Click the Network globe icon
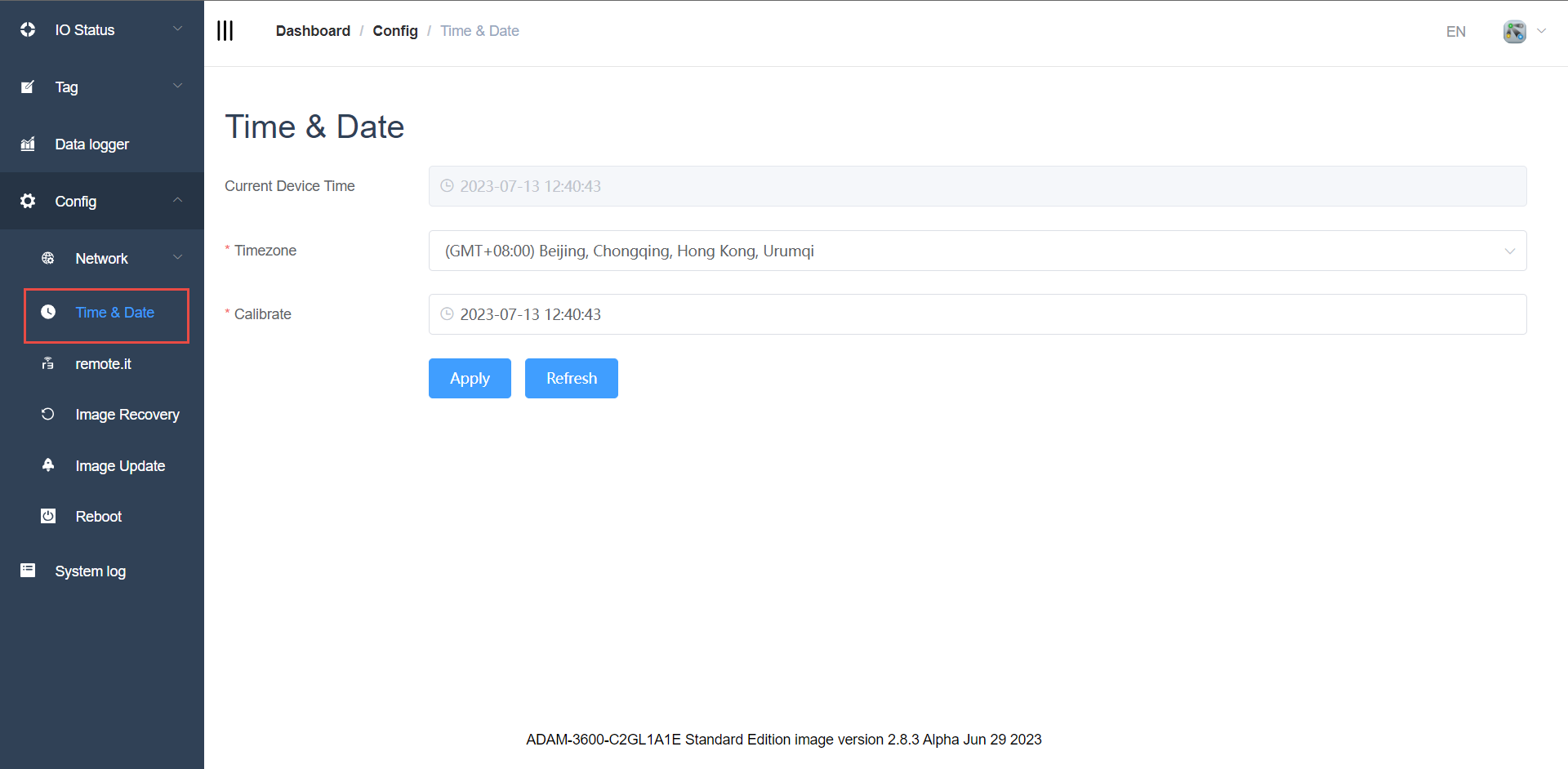Image resolution: width=1568 pixels, height=769 pixels. coord(48,258)
